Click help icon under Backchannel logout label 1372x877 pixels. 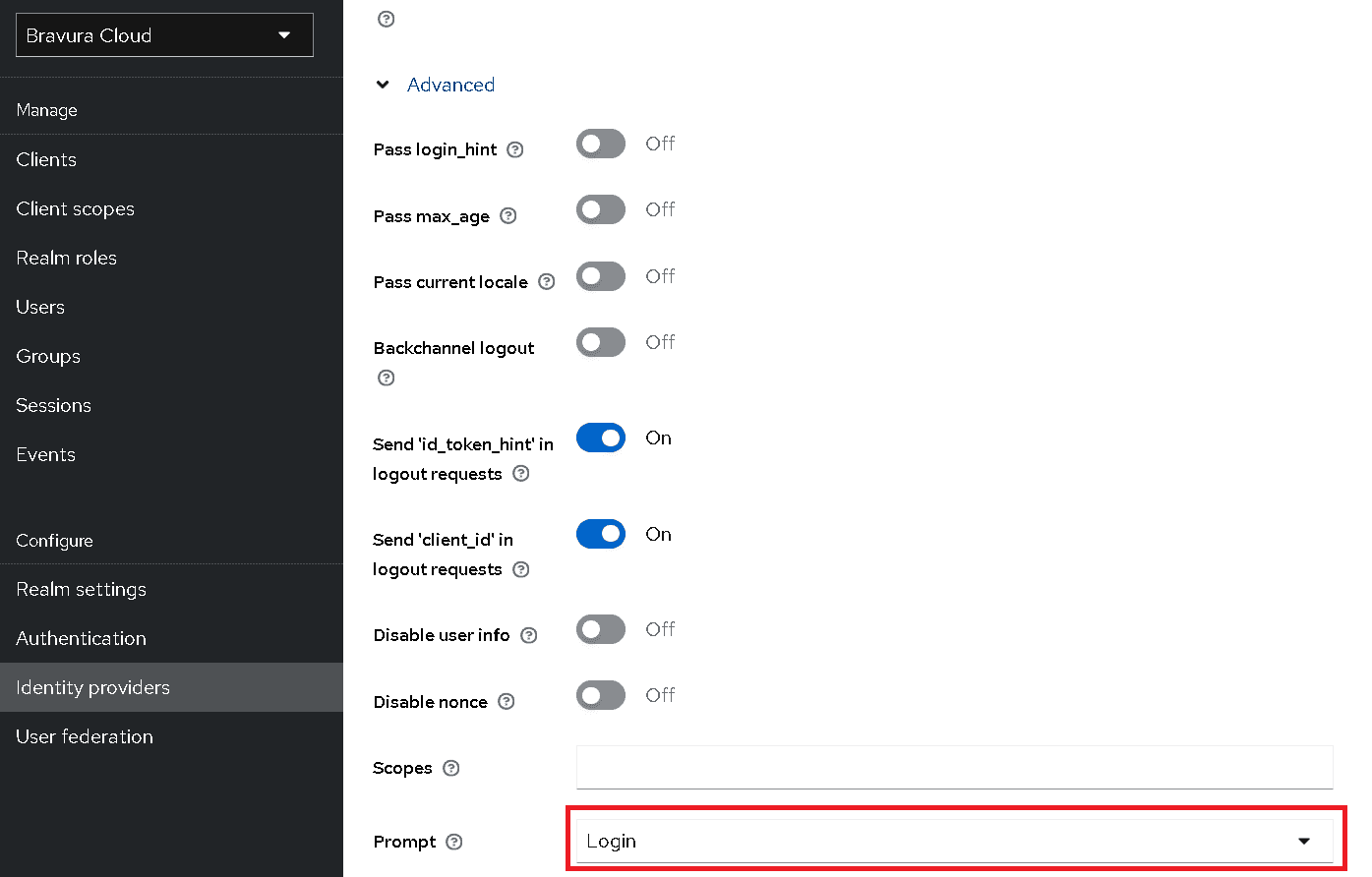click(387, 378)
